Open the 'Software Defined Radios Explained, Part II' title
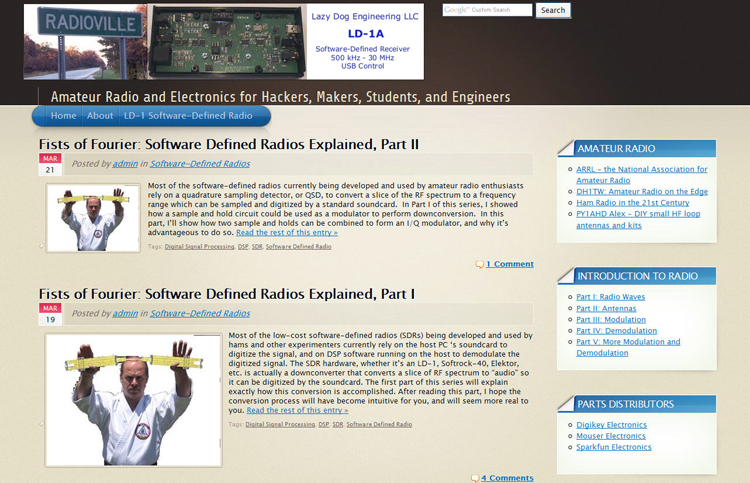 [228, 145]
